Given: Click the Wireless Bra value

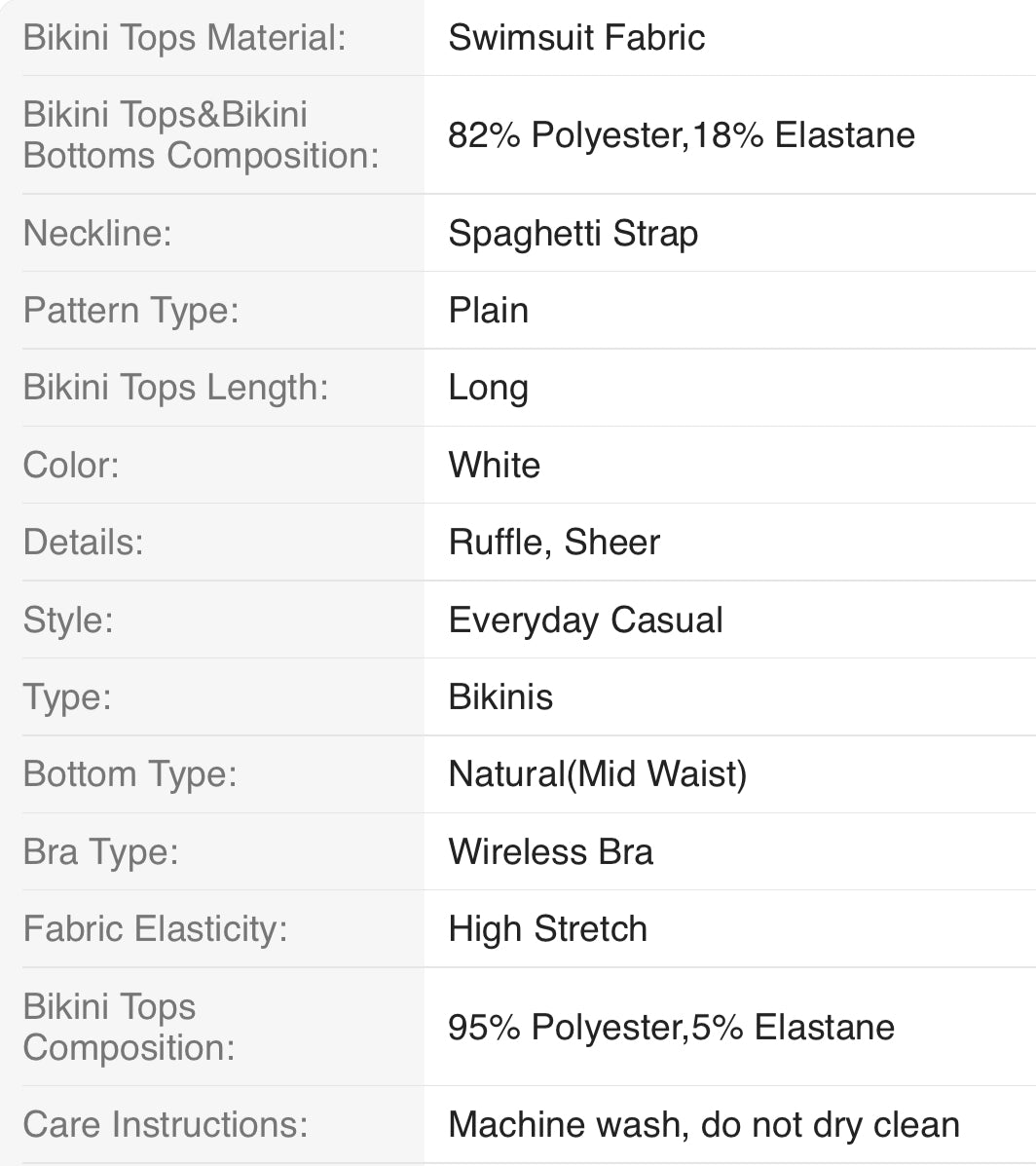Looking at the screenshot, I should [550, 851].
